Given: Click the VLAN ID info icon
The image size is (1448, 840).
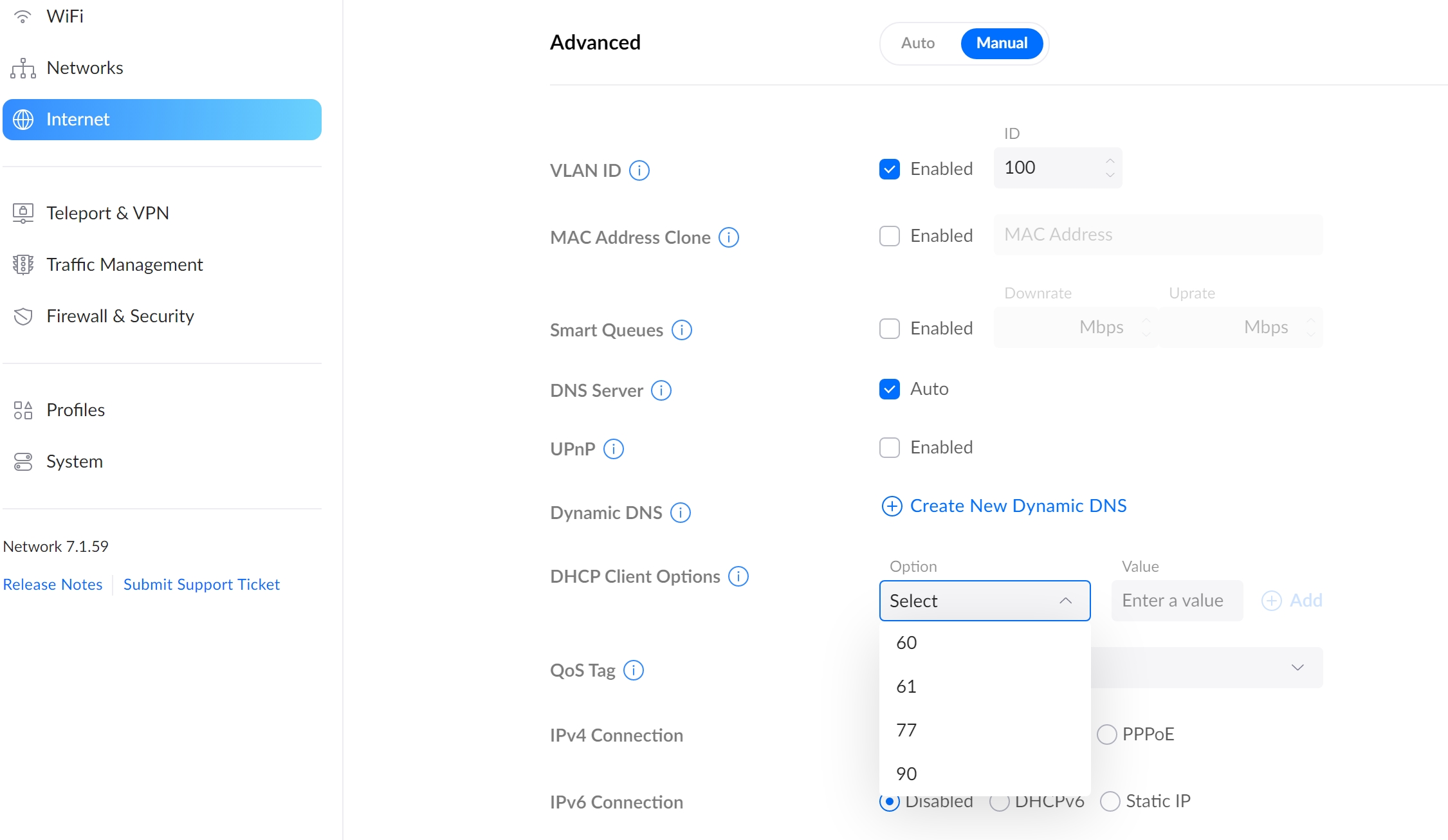Looking at the screenshot, I should [639, 170].
